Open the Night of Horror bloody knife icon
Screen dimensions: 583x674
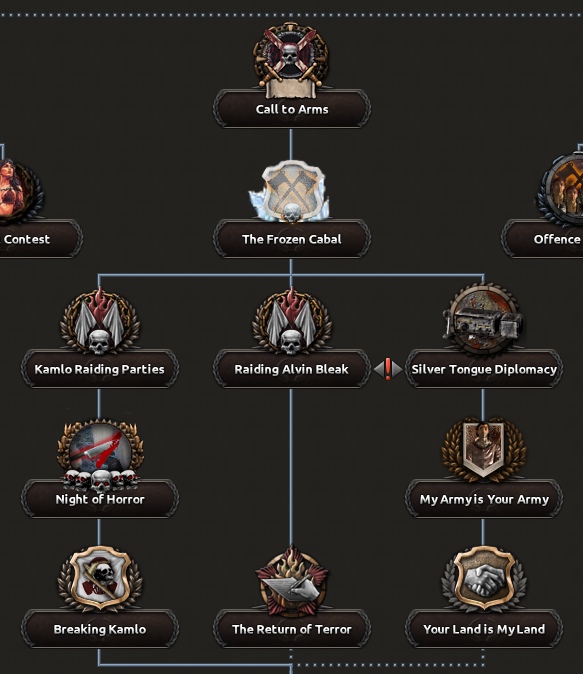click(101, 455)
